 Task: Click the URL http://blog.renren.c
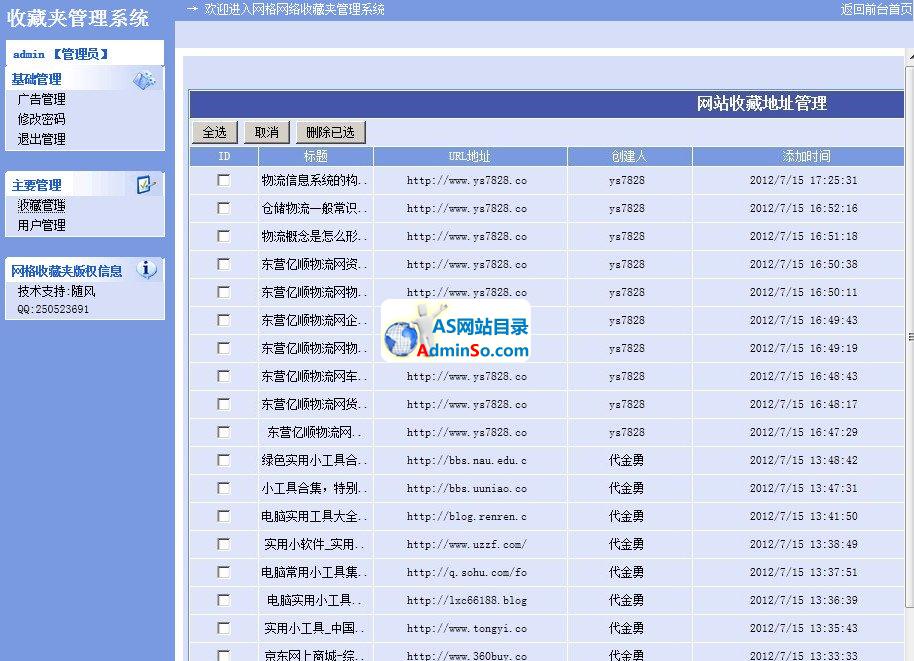pos(467,516)
